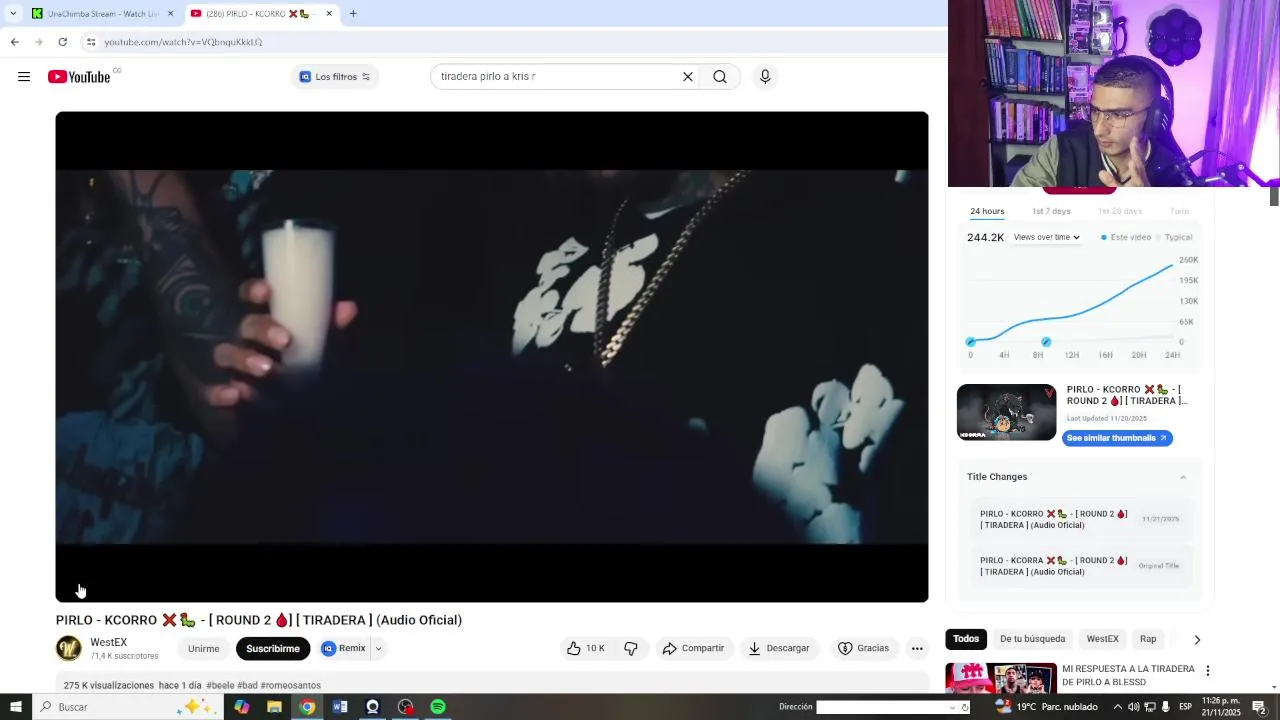Screen dimensions: 1280x720
Task: Select the Todos filter chip
Action: [966, 639]
